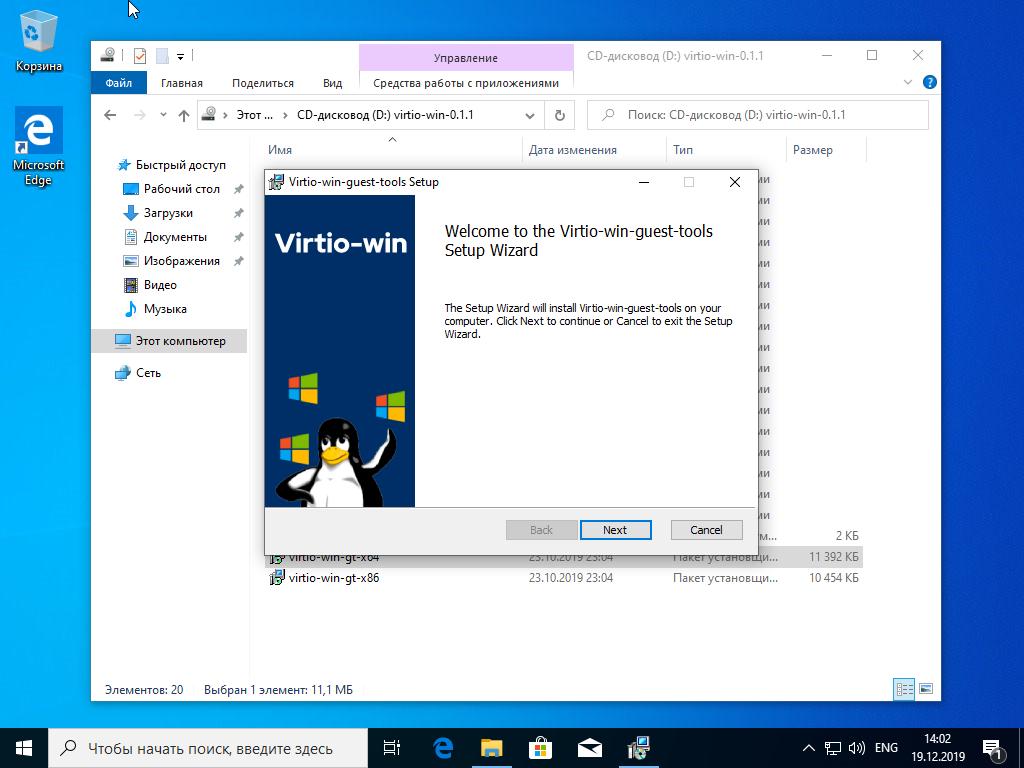This screenshot has width=1024, height=768.
Task: Open the address bar history dropdown
Action: [529, 115]
